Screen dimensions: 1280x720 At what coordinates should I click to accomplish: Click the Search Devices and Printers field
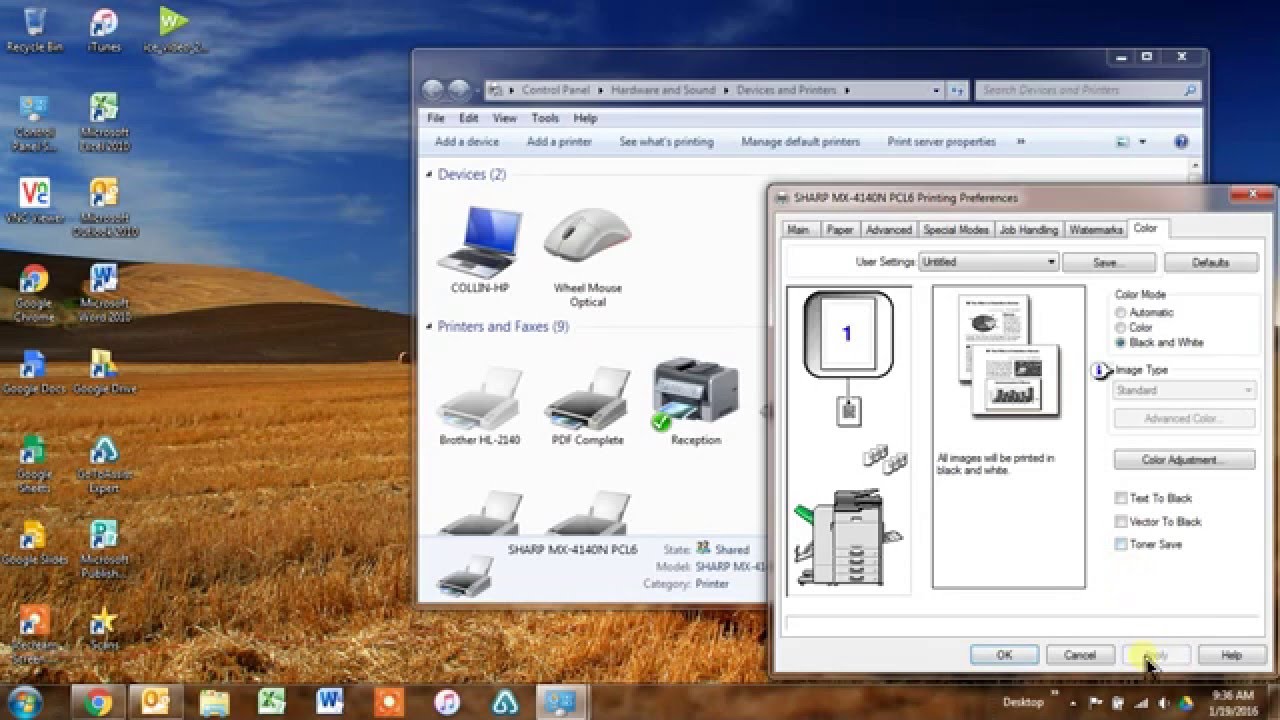click(x=1086, y=90)
